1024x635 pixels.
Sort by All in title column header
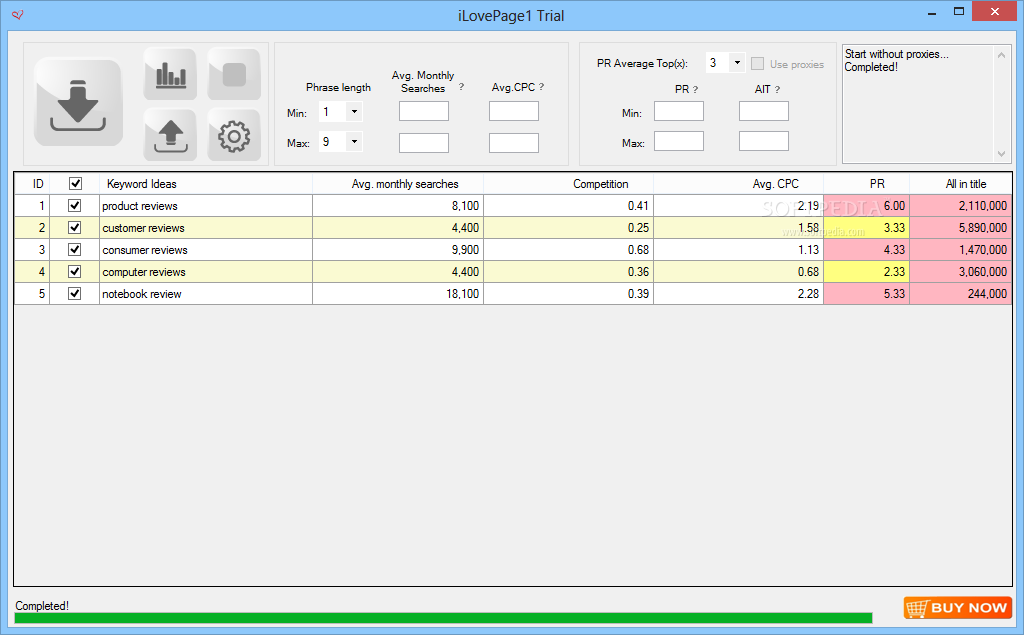961,184
